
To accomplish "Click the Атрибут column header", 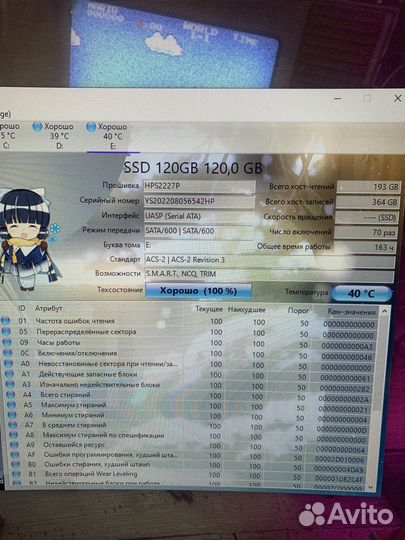I will coord(49,308).
